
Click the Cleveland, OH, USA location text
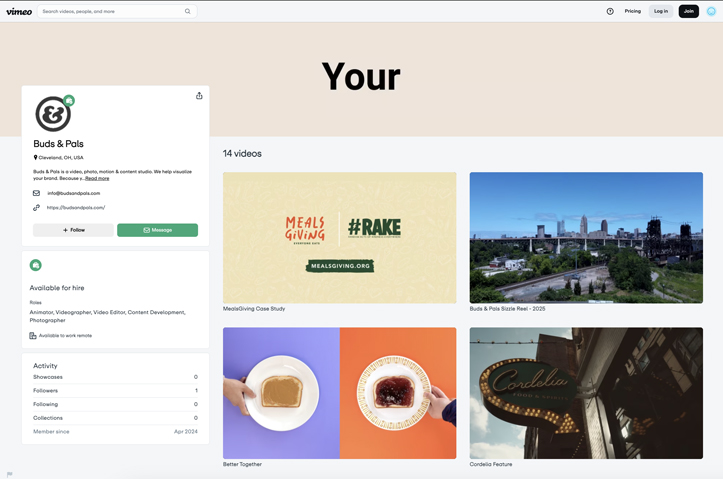tap(61, 158)
